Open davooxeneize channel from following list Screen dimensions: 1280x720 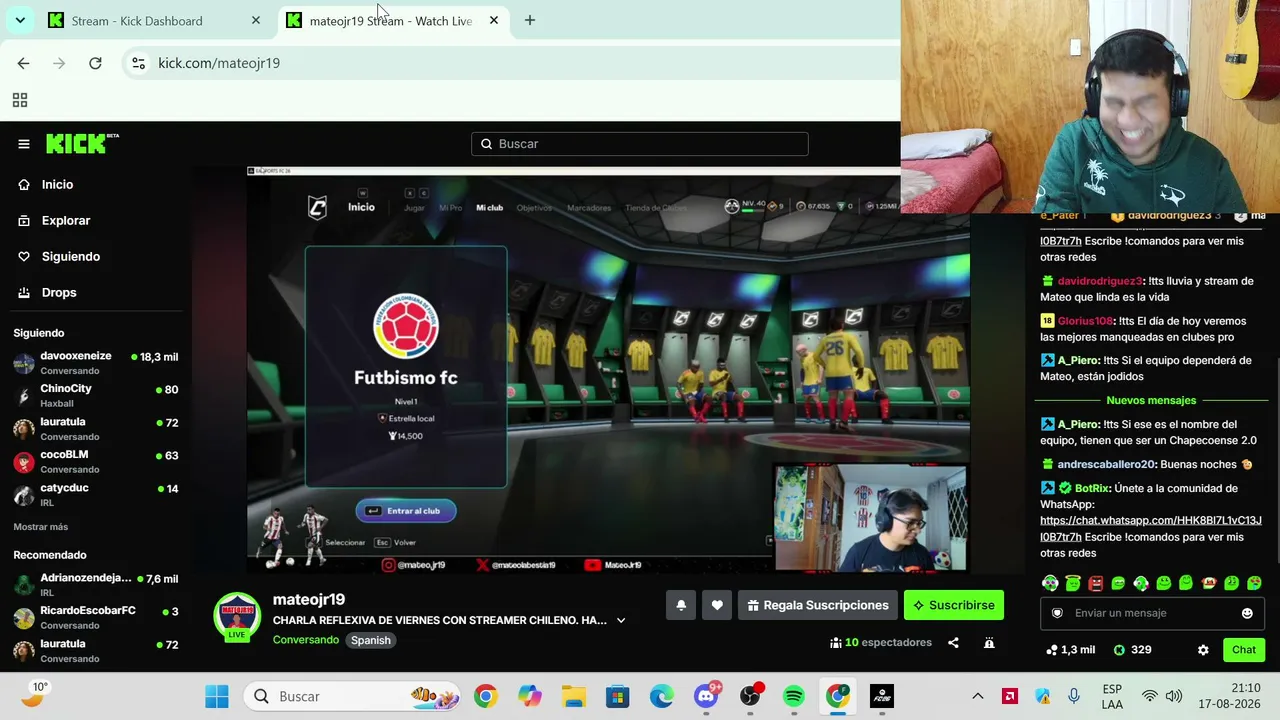tap(95, 363)
